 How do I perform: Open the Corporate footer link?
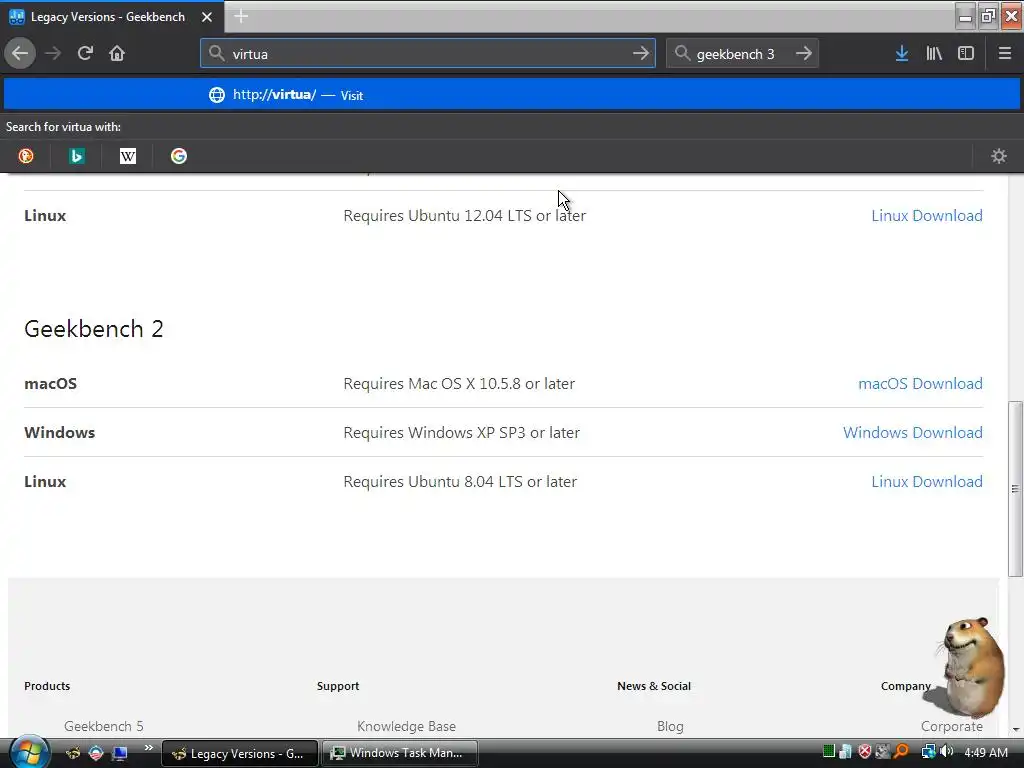(x=952, y=726)
